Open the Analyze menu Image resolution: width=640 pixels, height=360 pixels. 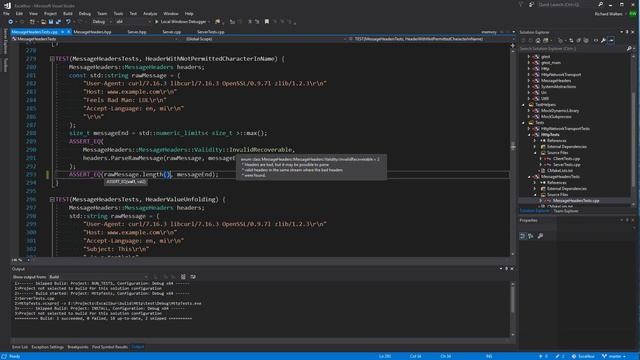pyautogui.click(x=150, y=13)
